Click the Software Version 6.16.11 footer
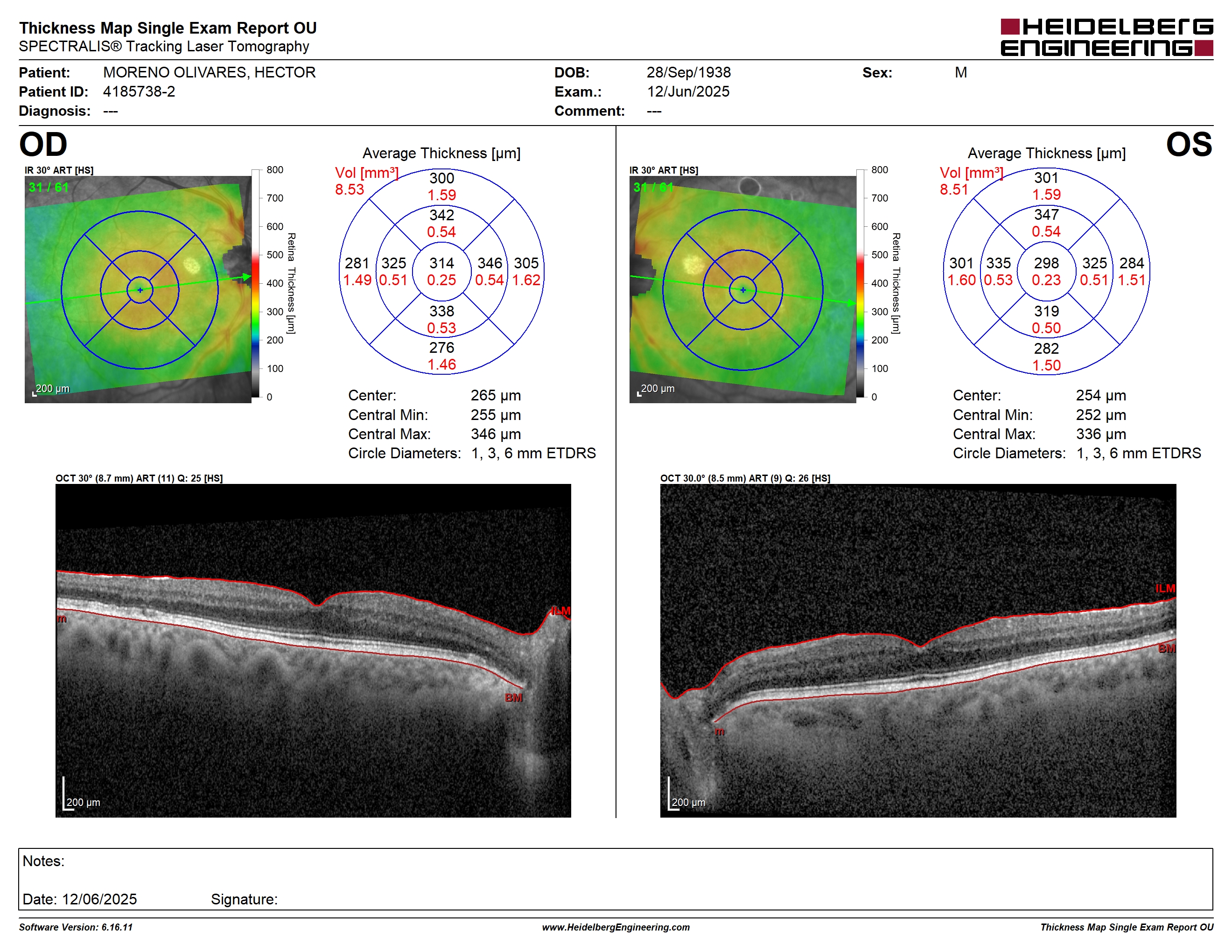The height and width of the screenshot is (952, 1232). (76, 927)
